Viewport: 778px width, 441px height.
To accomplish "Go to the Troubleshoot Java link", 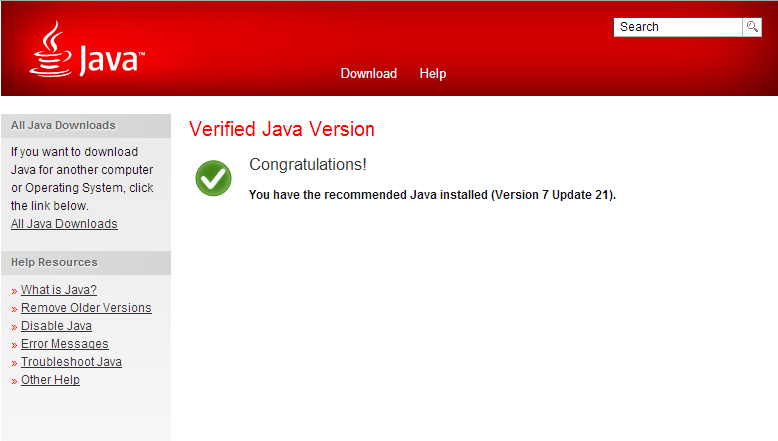I will (x=71, y=362).
